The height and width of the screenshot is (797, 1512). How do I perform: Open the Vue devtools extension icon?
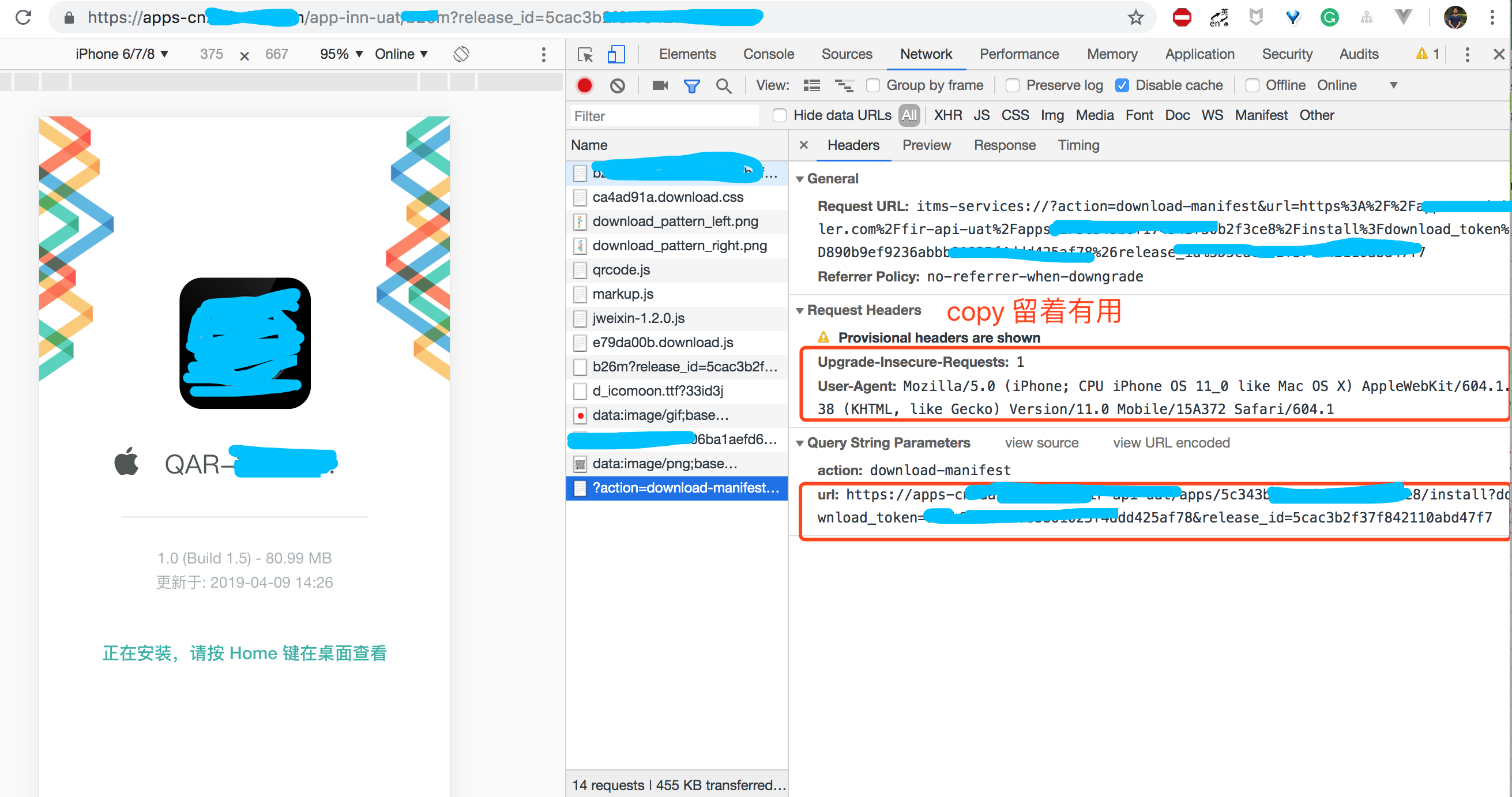click(1403, 18)
